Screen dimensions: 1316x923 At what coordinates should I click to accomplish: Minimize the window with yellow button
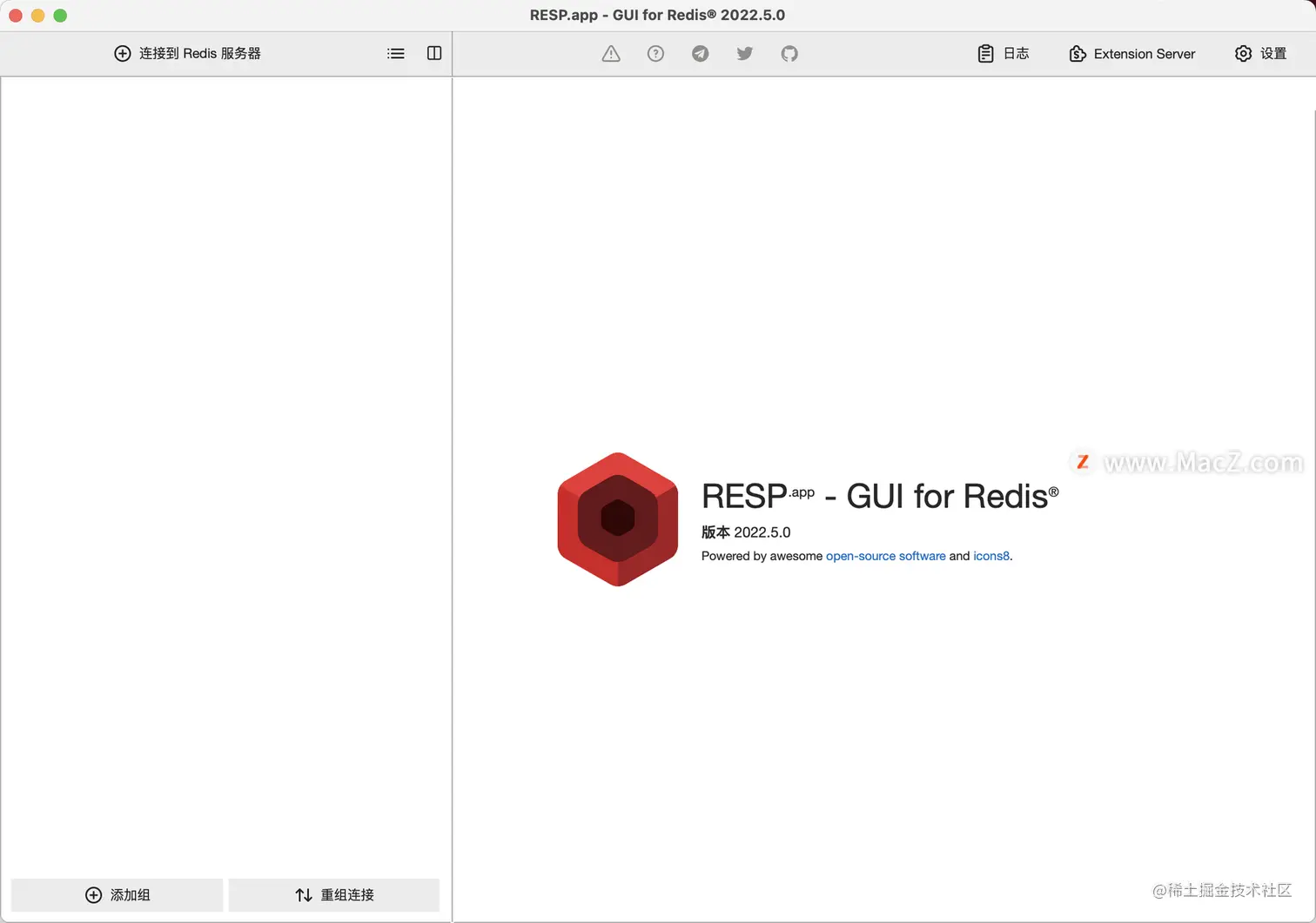tap(37, 16)
